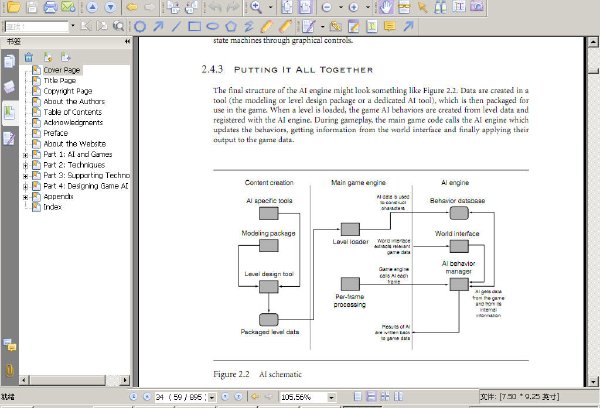Save the document using the floppy disk icon

click(x=32, y=7)
